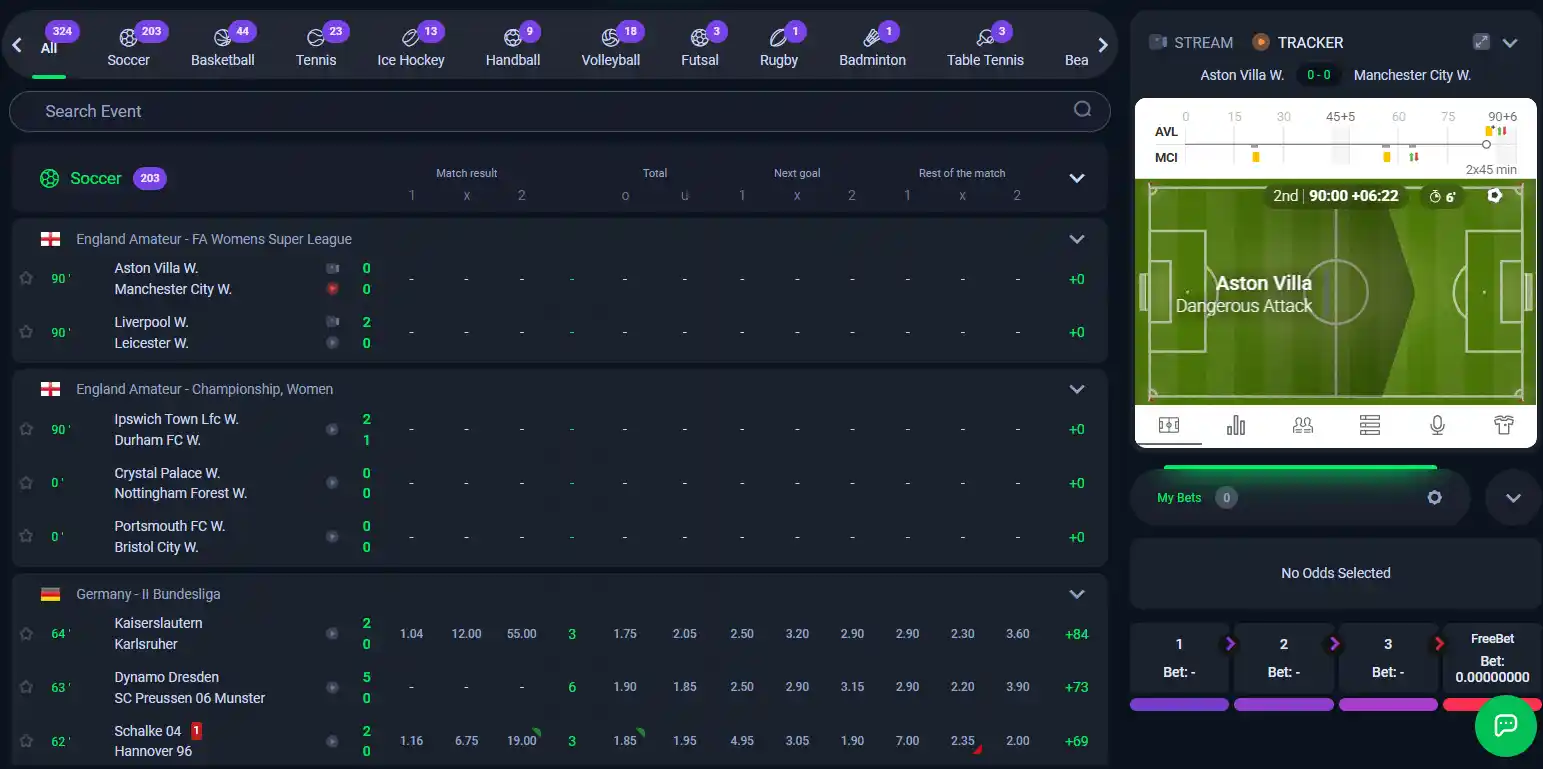
Task: Favorite the Liverpool W. vs Leicester match
Action: click(x=26, y=332)
